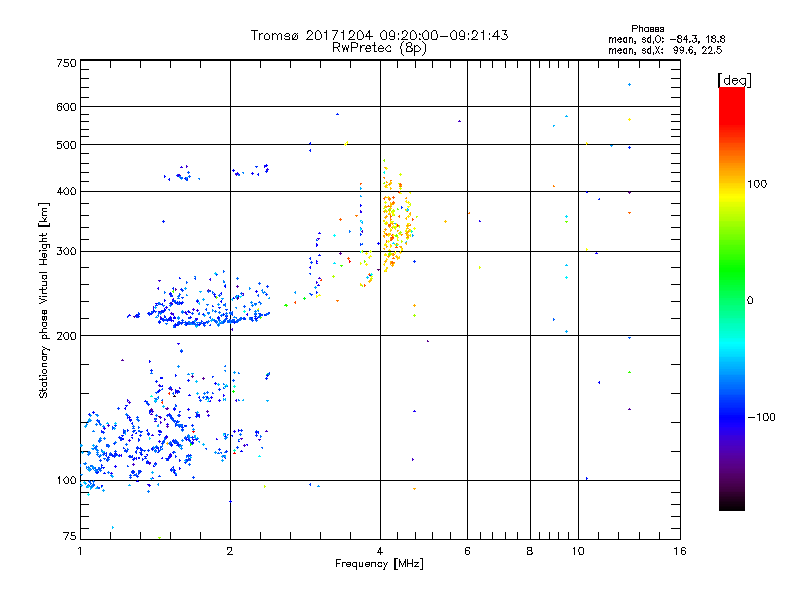Click the y-axis tick label "75"
This screenshot has width=800, height=600.
[70, 536]
